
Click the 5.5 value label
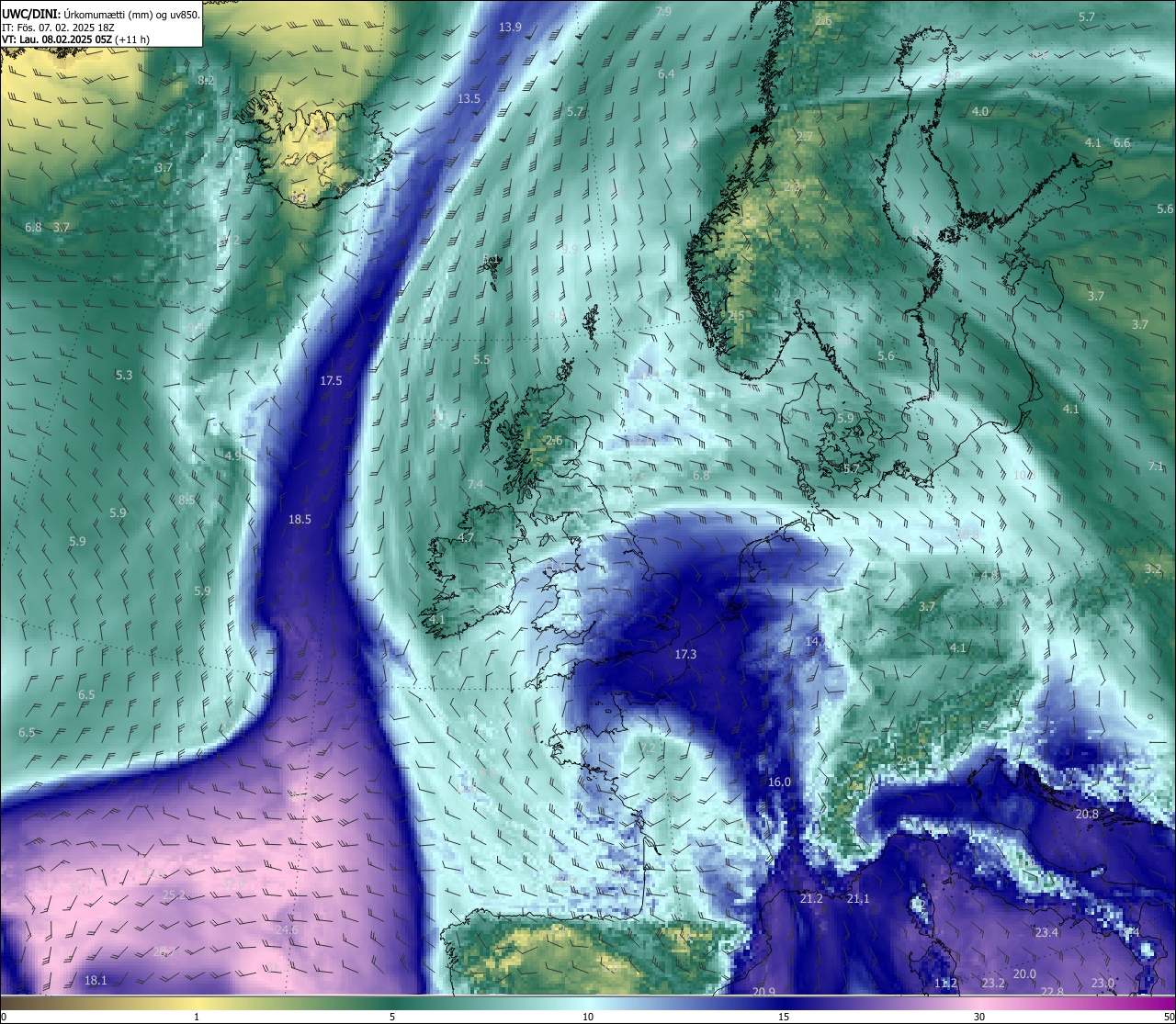pyautogui.click(x=481, y=360)
